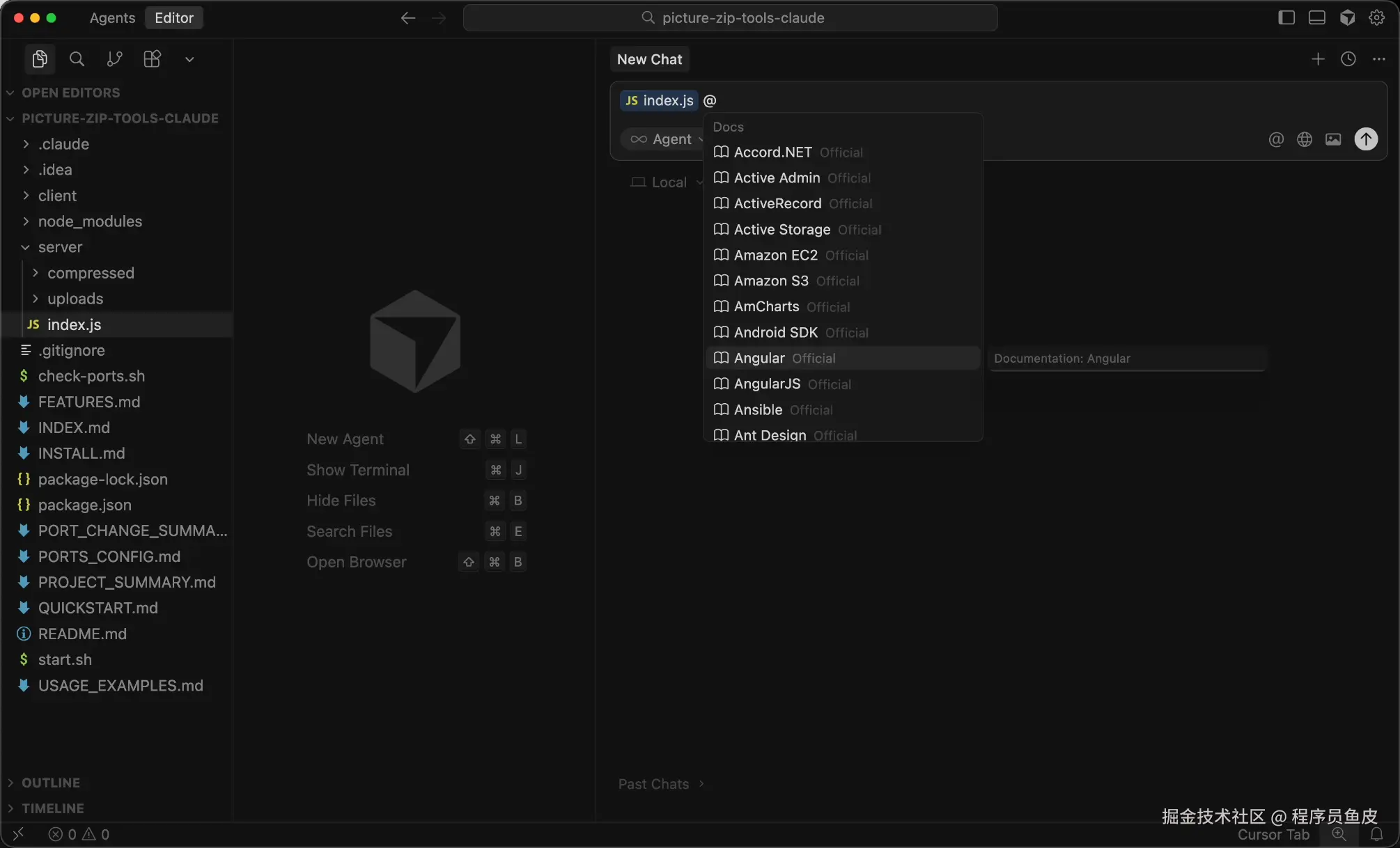Switch to Agents mode
Image resolution: width=1400 pixels, height=848 pixels.
point(112,17)
